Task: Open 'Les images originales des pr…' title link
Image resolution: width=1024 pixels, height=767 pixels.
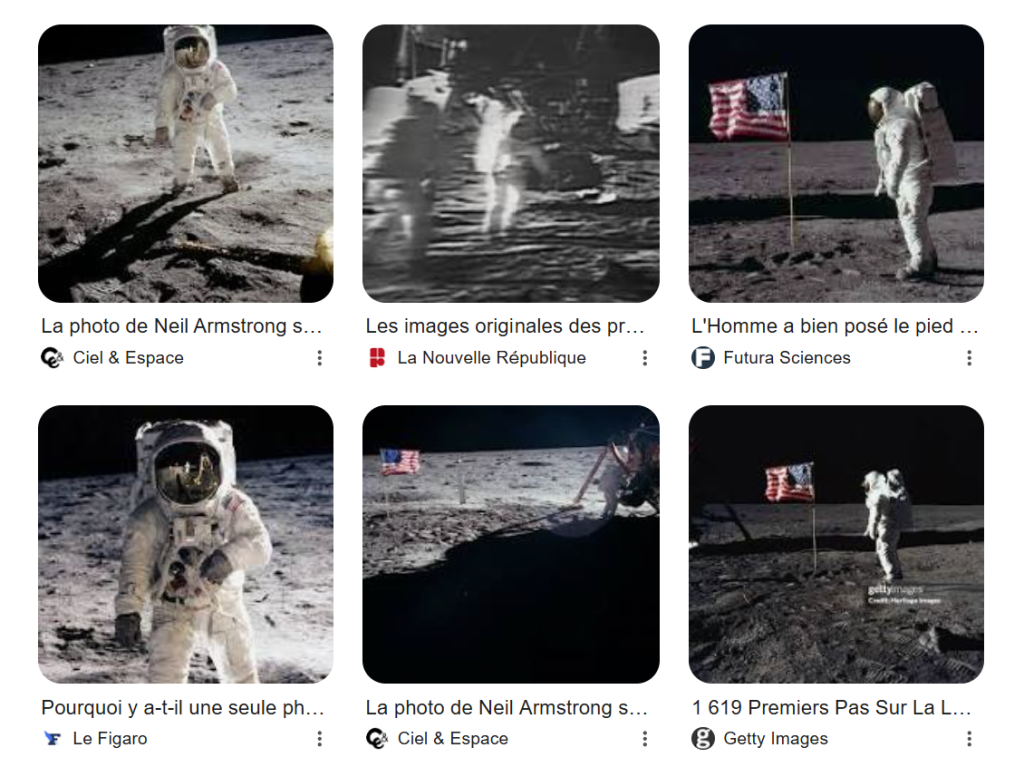Action: (505, 326)
